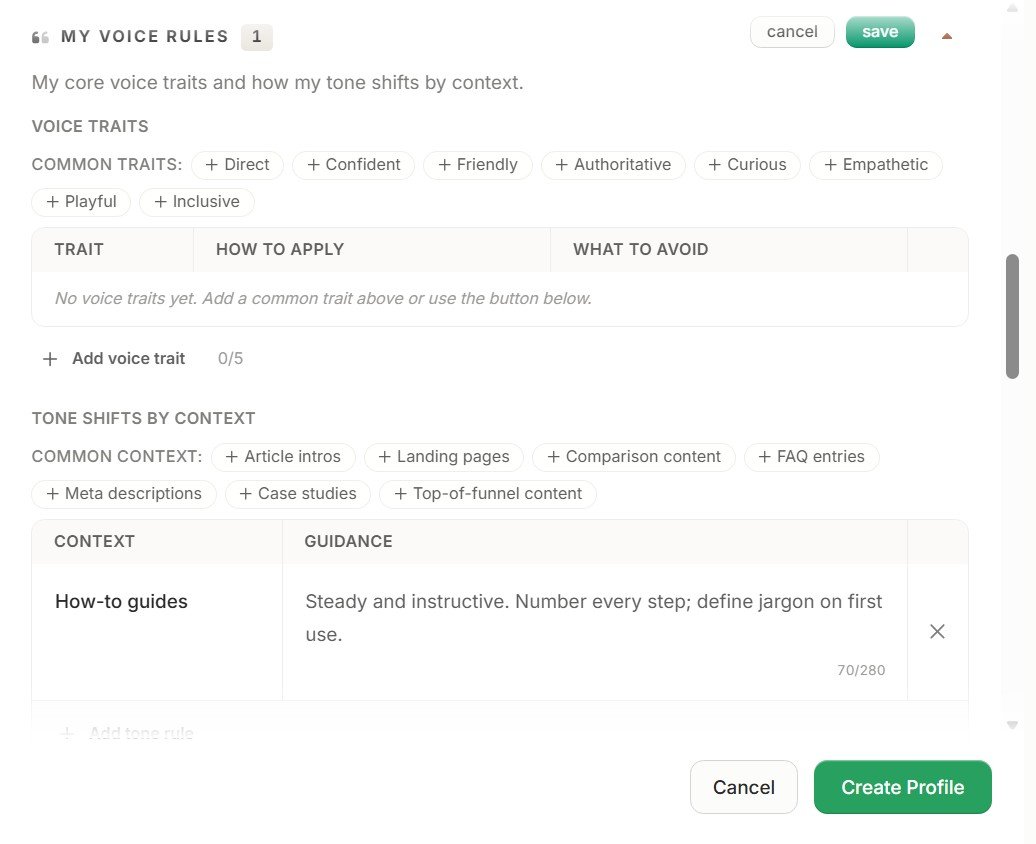The width and height of the screenshot is (1036, 844).
Task: Click the VOICE TRAITS heading
Action: [x=90, y=126]
